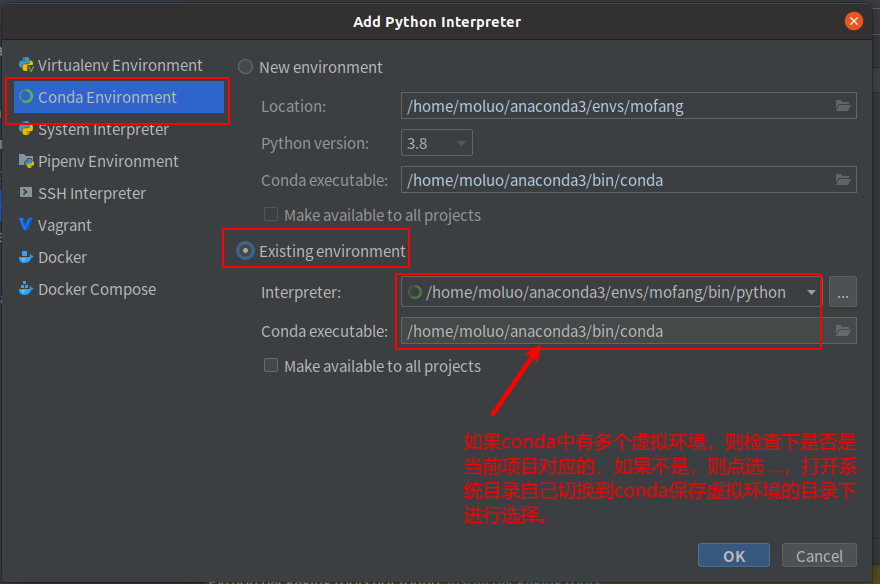880x584 pixels.
Task: Confirm with the OK button
Action: pyautogui.click(x=734, y=555)
